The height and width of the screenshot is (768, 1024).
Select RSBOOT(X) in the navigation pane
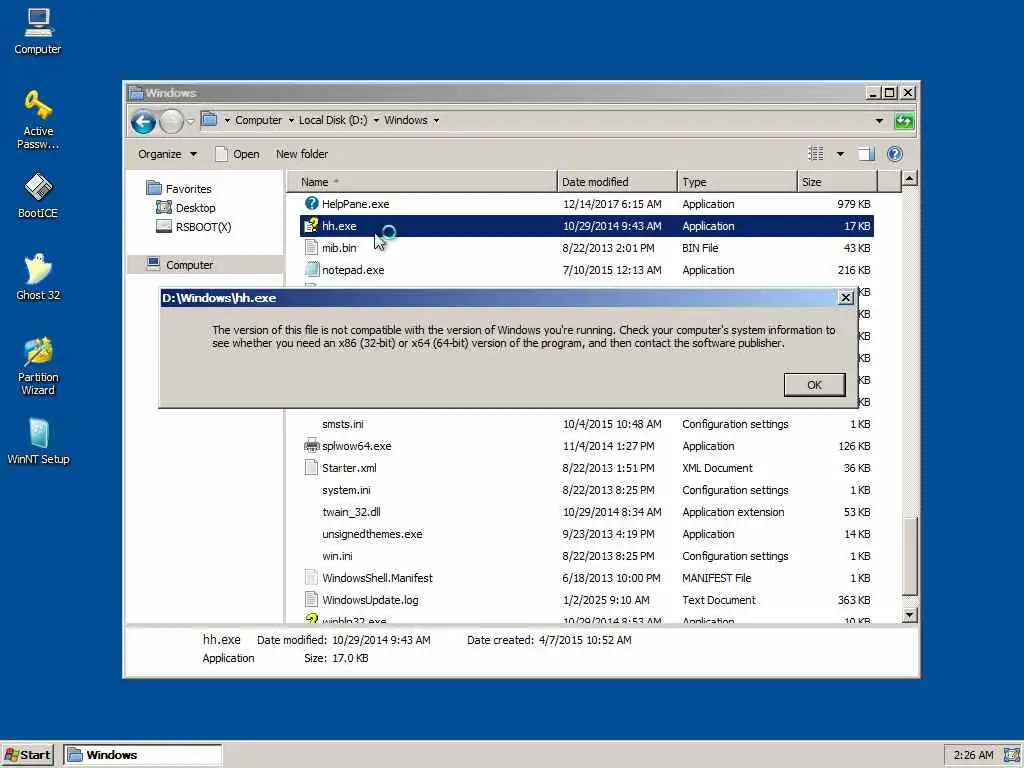pyautogui.click(x=194, y=227)
